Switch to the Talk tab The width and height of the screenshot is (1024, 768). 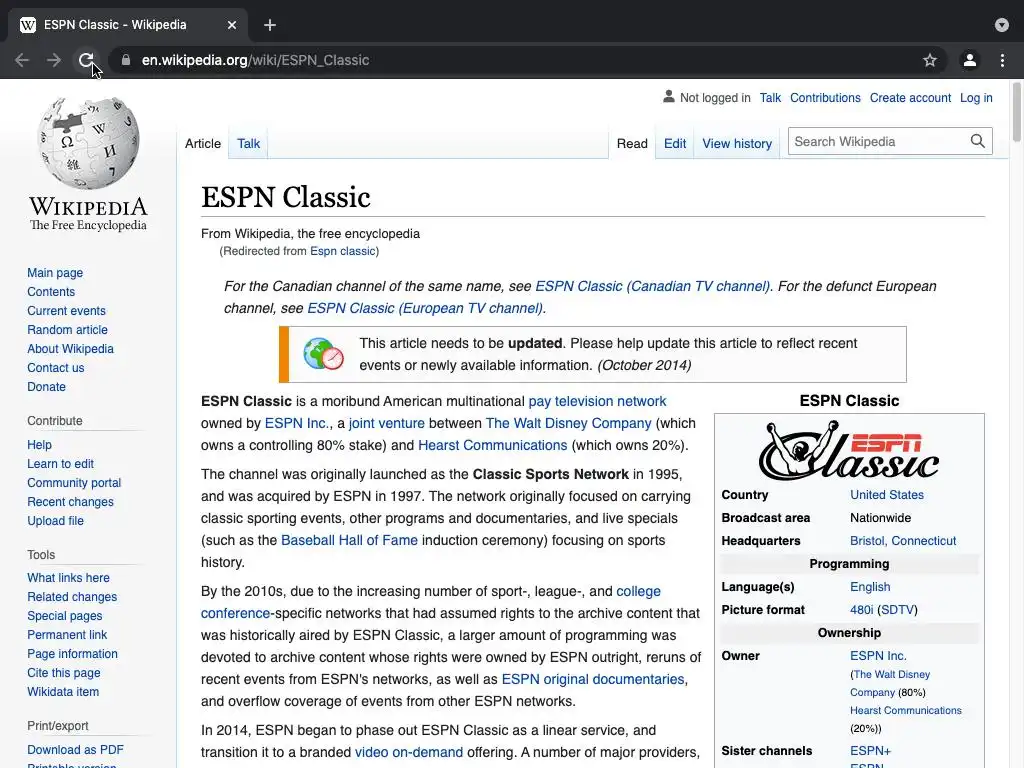coord(248,144)
